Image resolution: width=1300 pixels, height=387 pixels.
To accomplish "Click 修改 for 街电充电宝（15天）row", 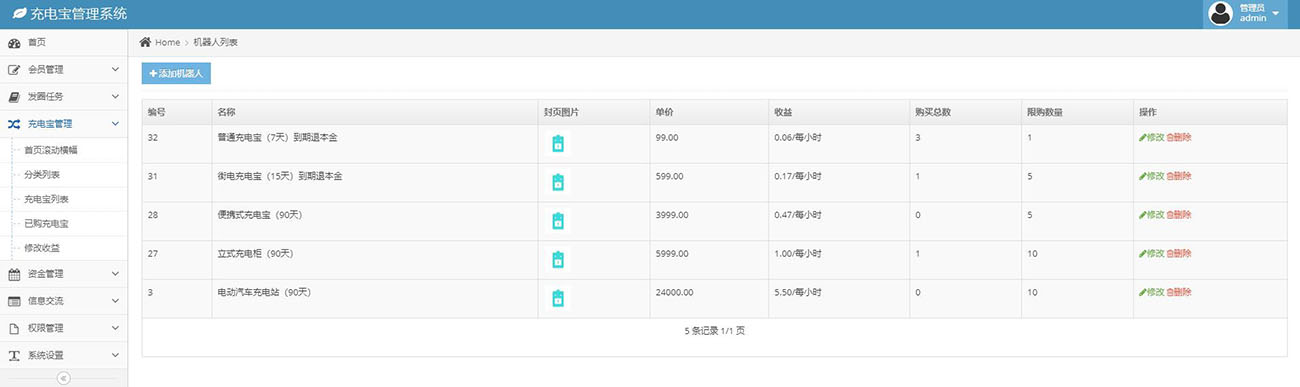I will pos(1151,176).
